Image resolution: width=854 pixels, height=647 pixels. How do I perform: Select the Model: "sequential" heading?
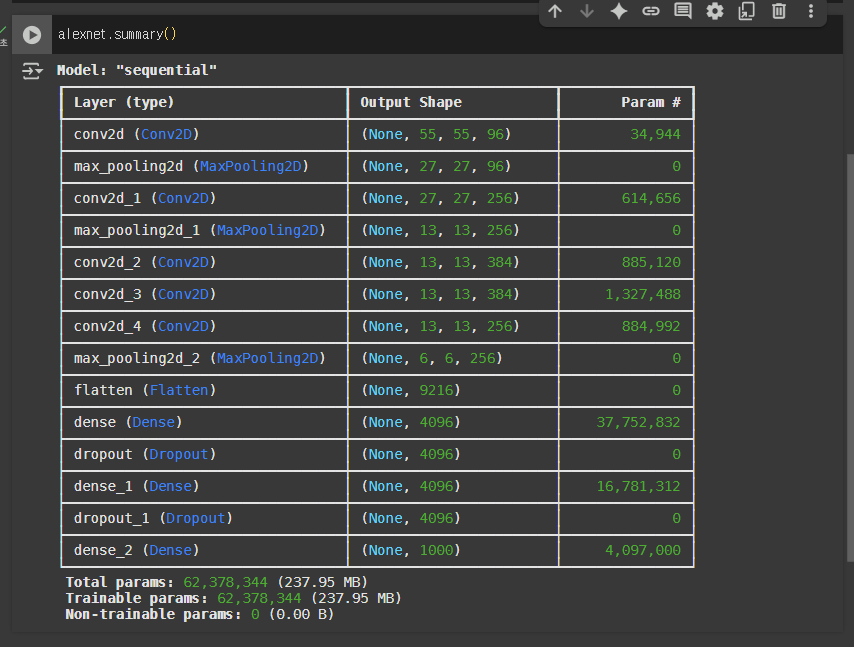coord(137,70)
